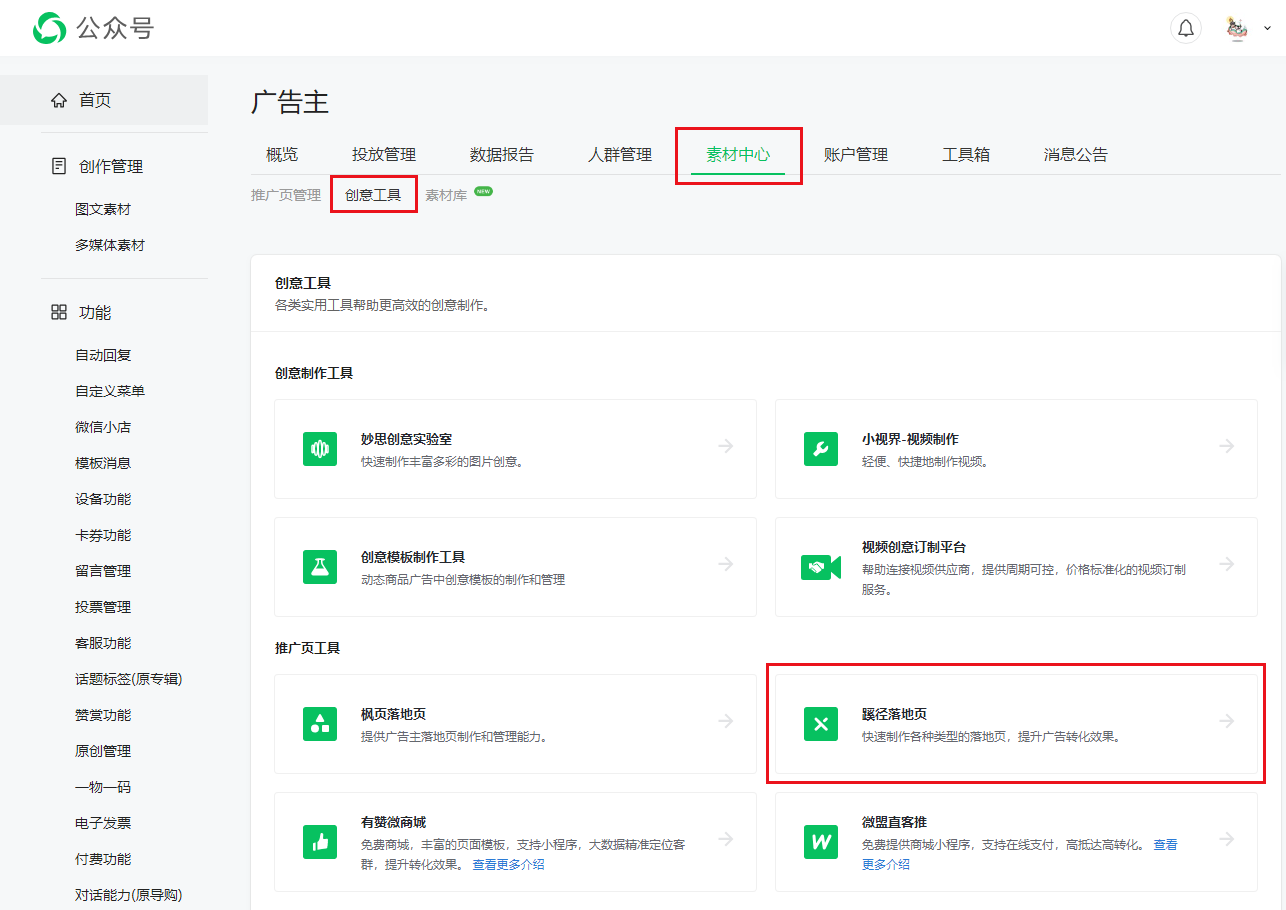Click the 功能 grid icon
This screenshot has height=910, width=1286.
click(58, 312)
